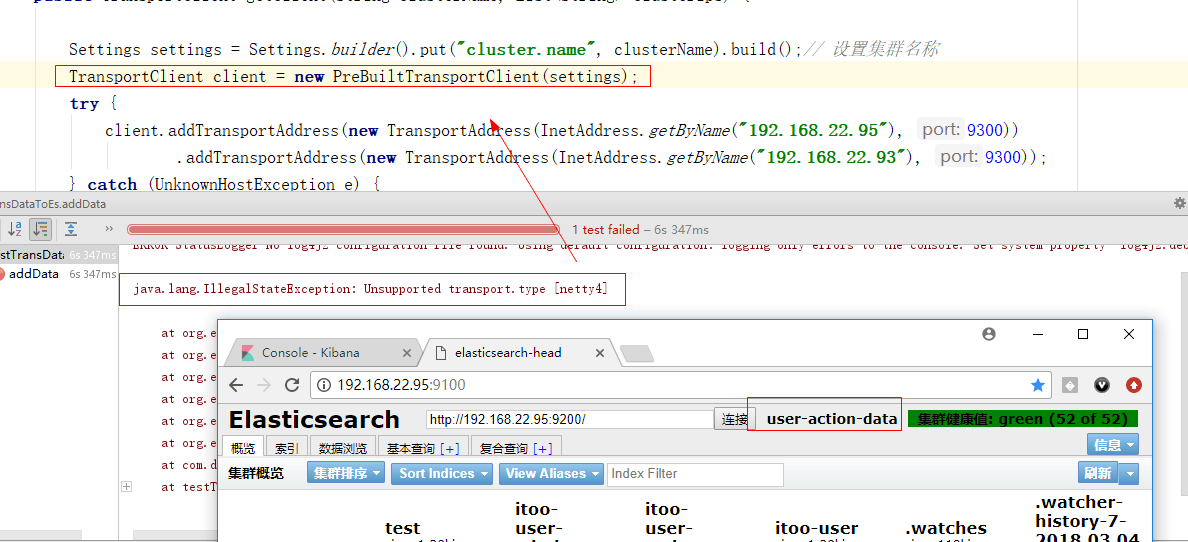Click the 'itoo-user' index header
Screen dimensions: 1188x542
click(x=817, y=528)
